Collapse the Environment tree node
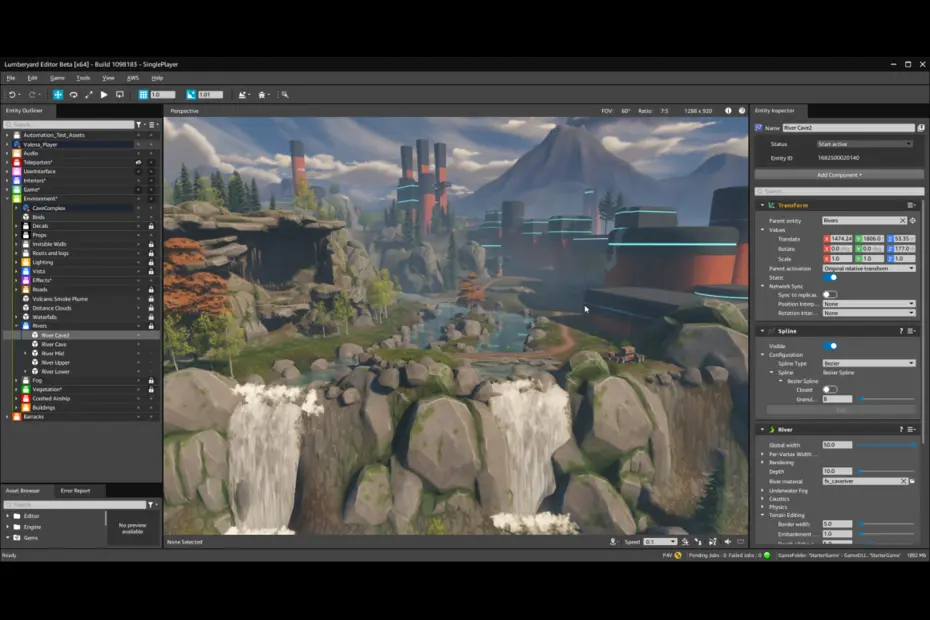This screenshot has width=930, height=620. (x=8, y=199)
